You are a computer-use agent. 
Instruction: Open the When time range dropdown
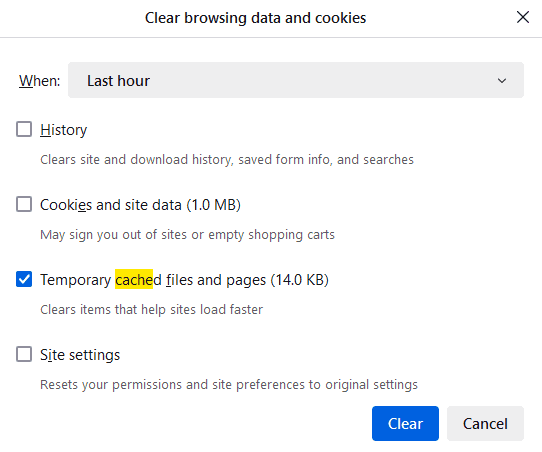pyautogui.click(x=296, y=80)
